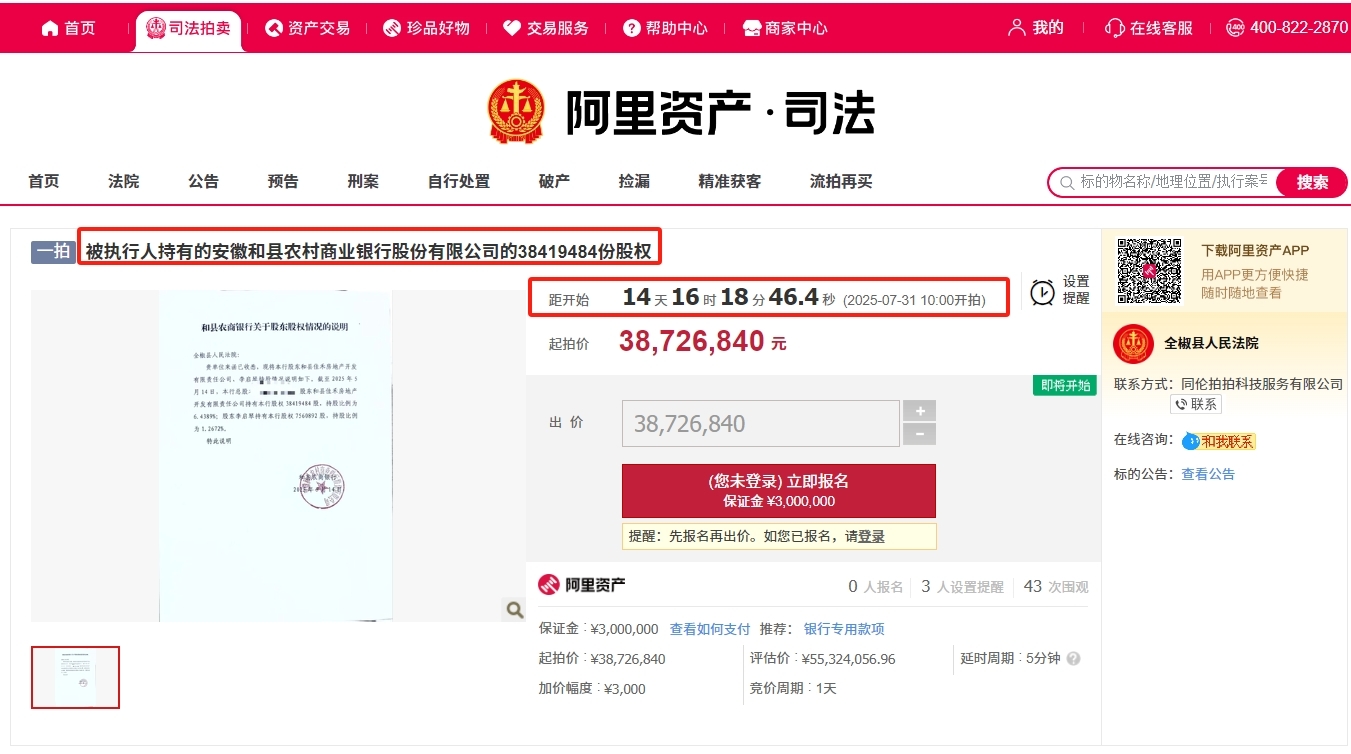
Task: Click the magnifier icon to enlarge the image
Action: coord(514,608)
